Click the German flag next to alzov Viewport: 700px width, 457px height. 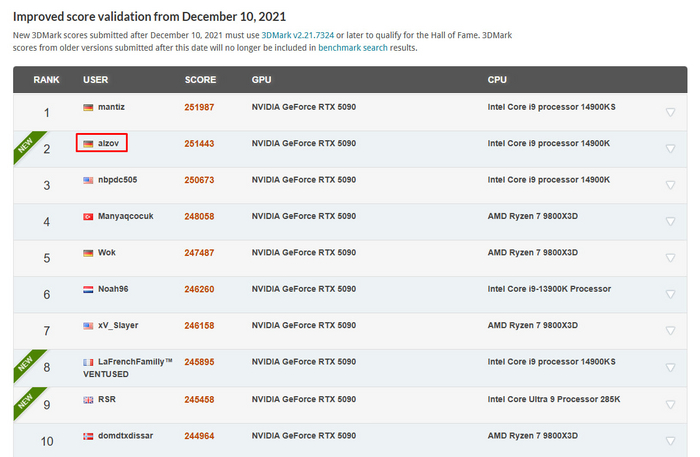click(88, 144)
